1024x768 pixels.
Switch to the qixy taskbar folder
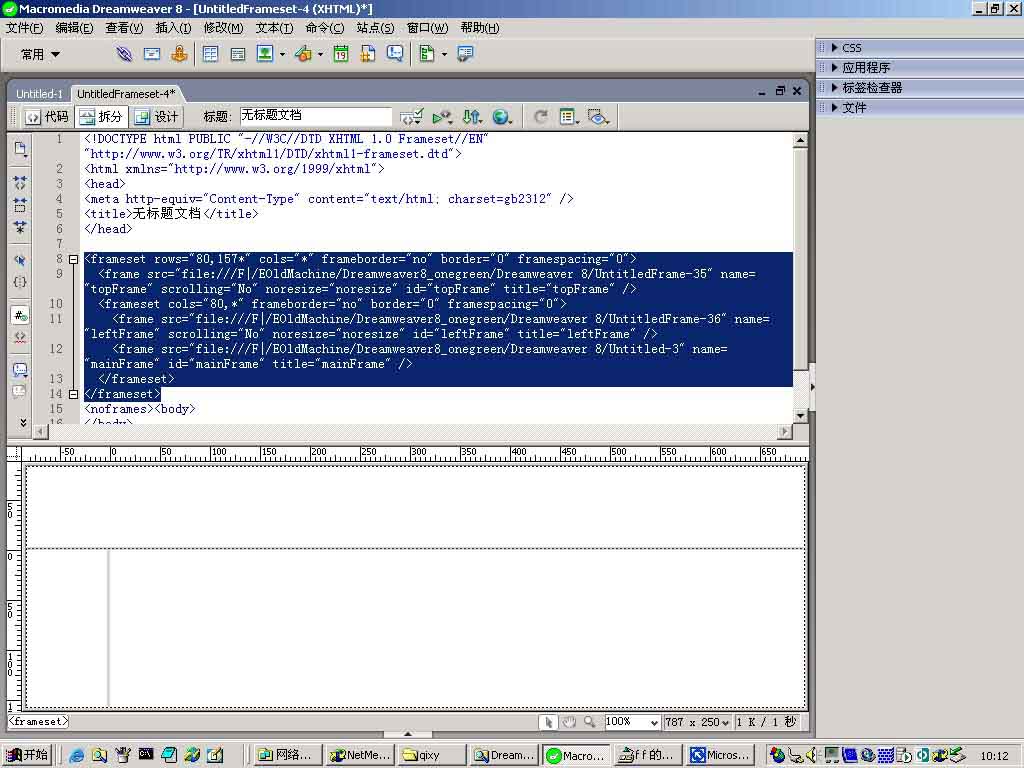pyautogui.click(x=432, y=755)
